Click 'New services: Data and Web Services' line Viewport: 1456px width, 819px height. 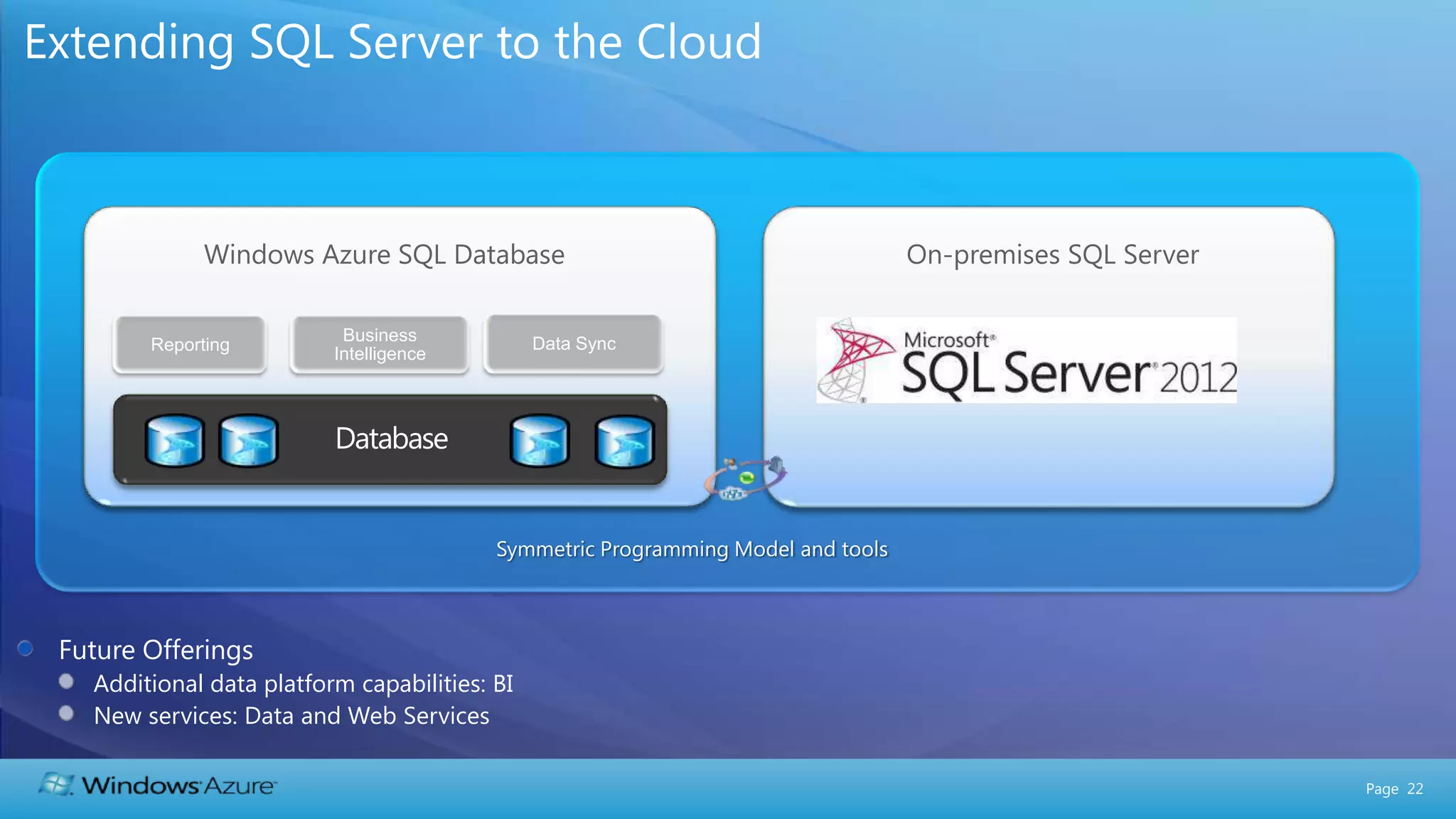tap(291, 715)
